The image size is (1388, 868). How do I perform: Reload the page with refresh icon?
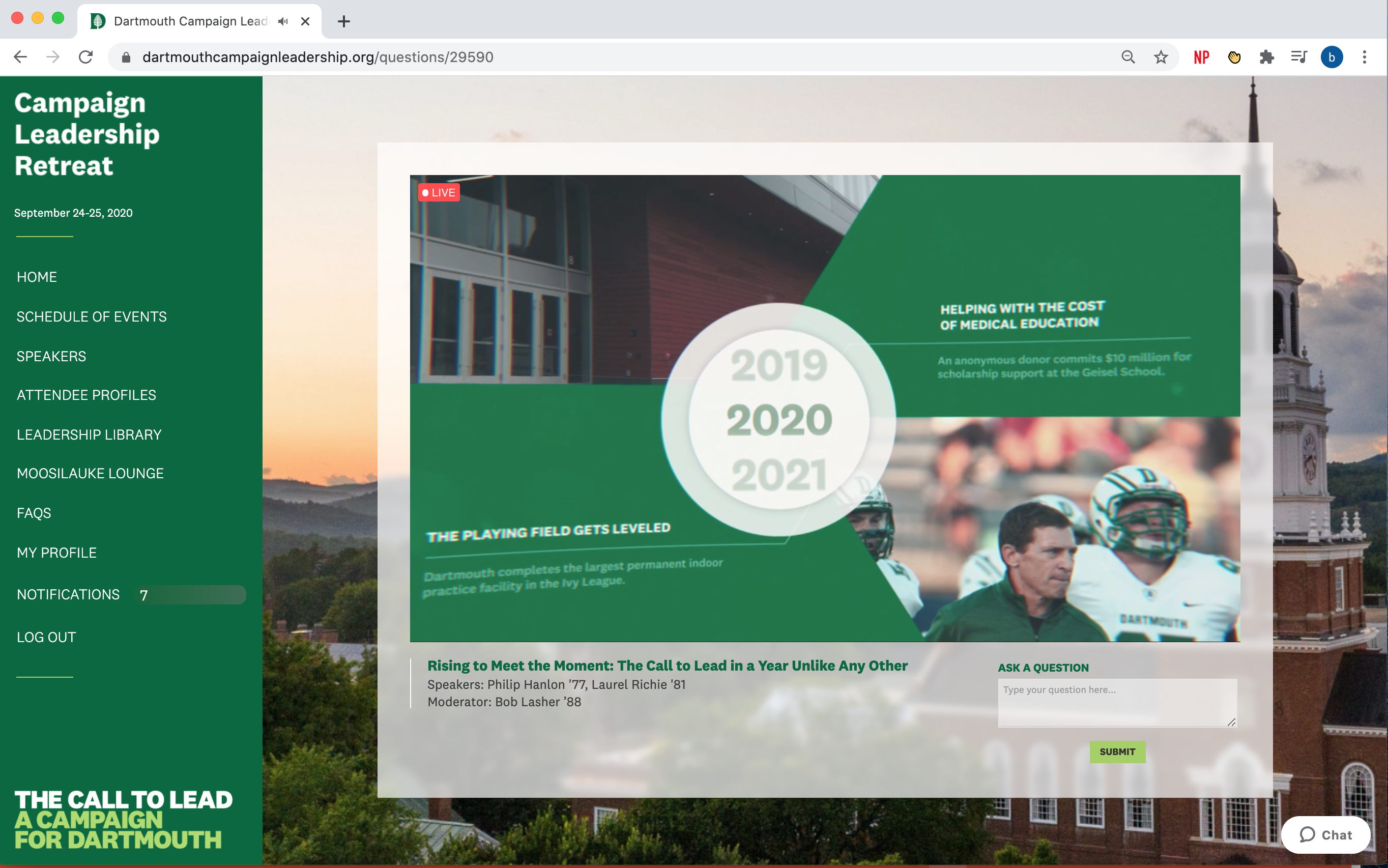(x=85, y=57)
